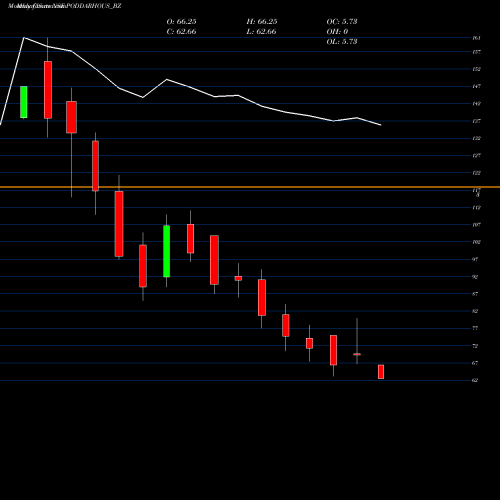Click the 147 price axis label
Image resolution: width=500 pixels, height=500 pixels.
[x=477, y=86]
